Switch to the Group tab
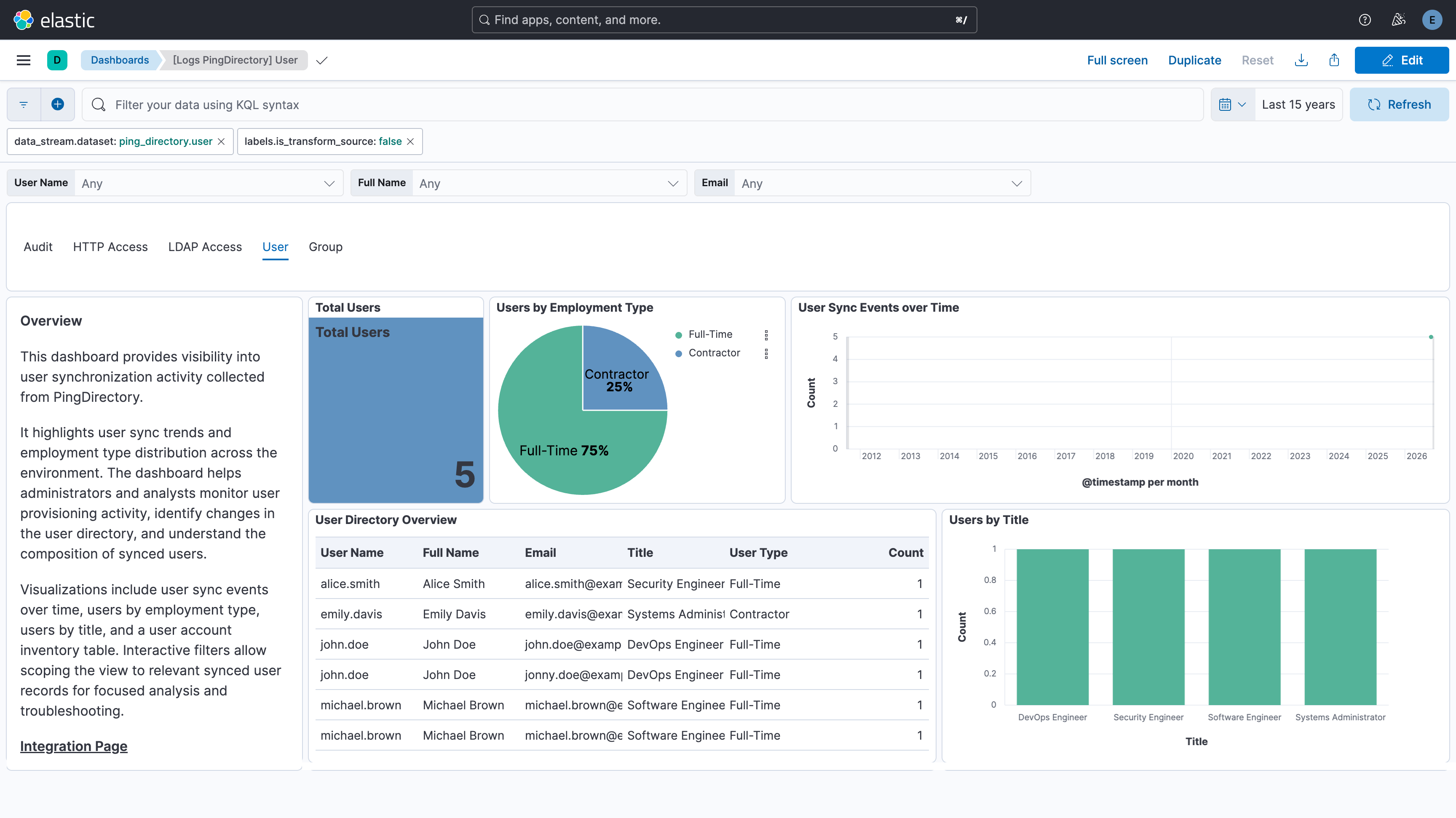 point(326,247)
